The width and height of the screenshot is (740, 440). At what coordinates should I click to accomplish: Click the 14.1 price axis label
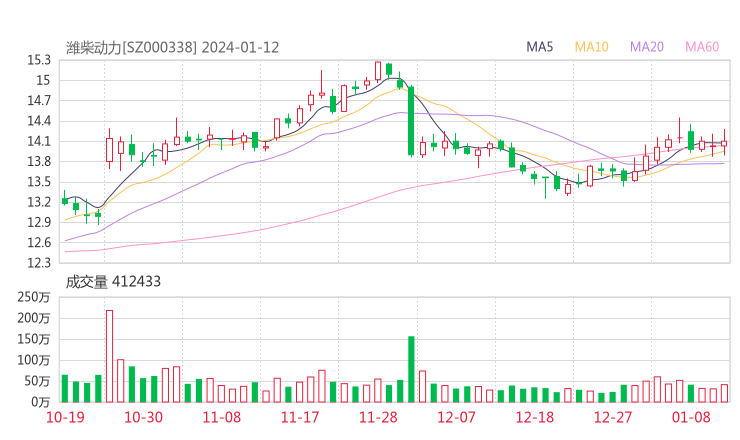tap(39, 141)
